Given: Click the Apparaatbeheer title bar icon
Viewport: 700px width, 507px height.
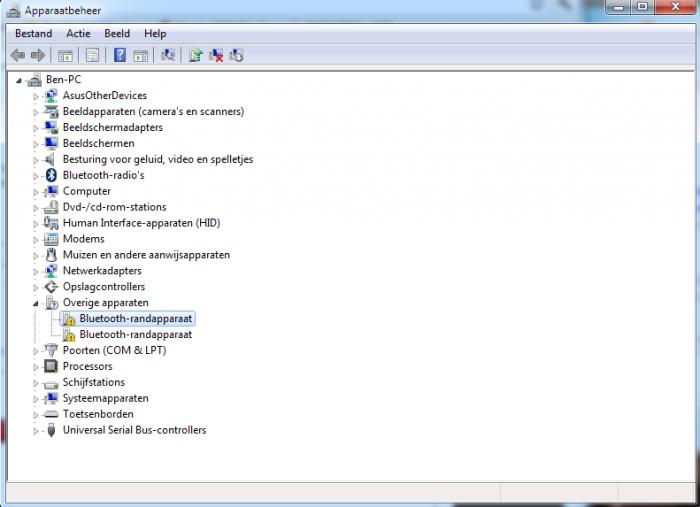Looking at the screenshot, I should tap(13, 10).
